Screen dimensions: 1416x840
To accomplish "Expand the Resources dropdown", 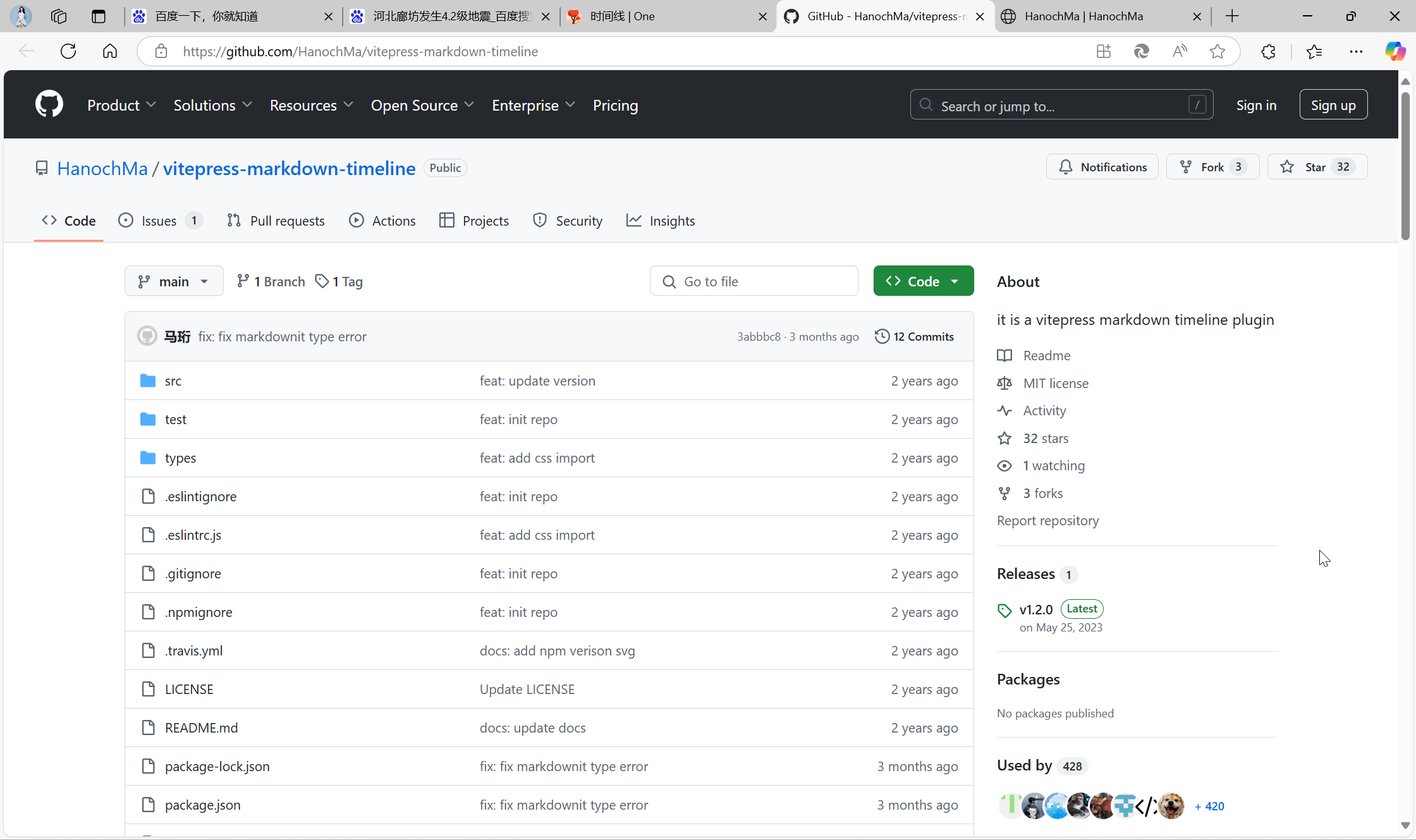I will [311, 105].
